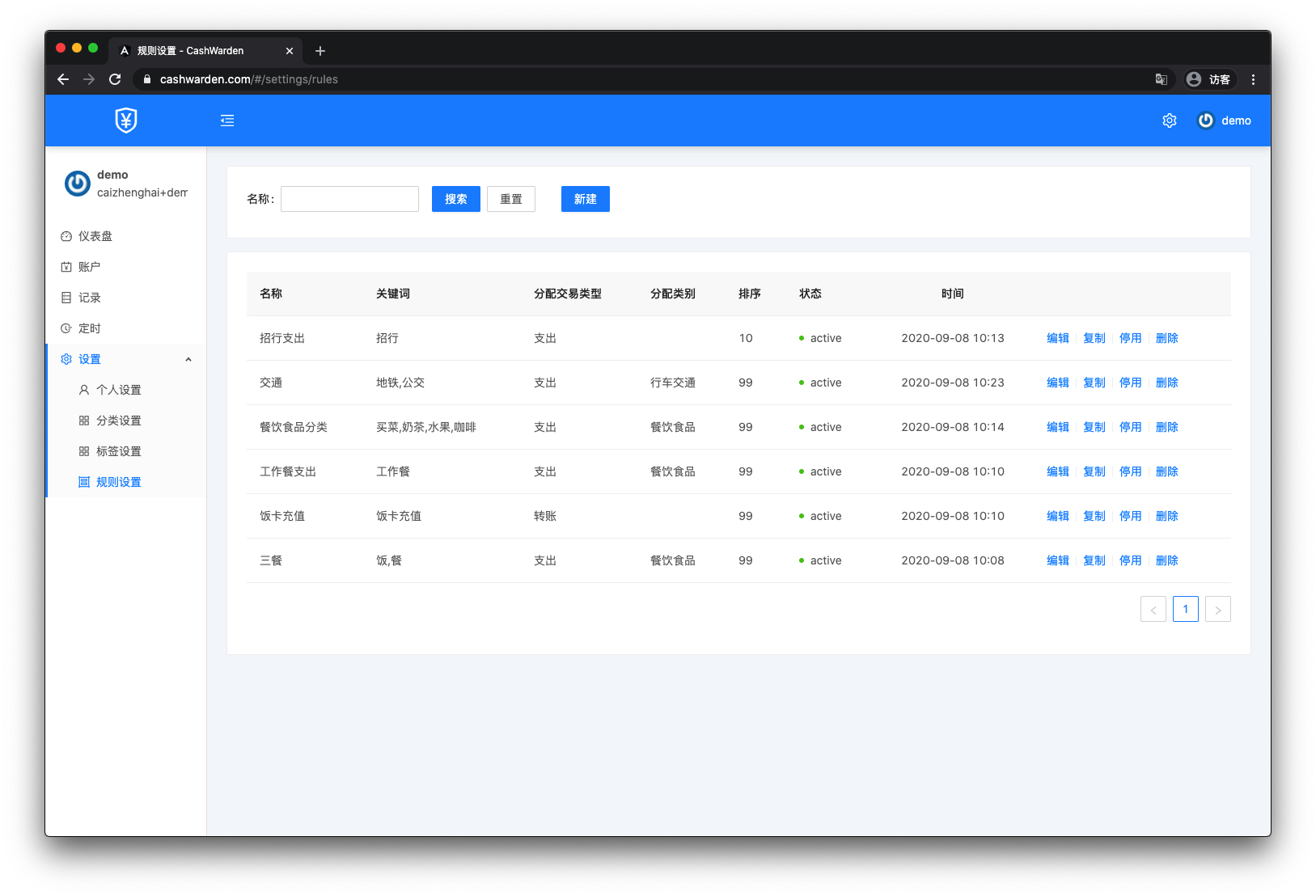The height and width of the screenshot is (896, 1316).
Task: Click 编辑 for the 交通 rule
Action: [x=1057, y=382]
